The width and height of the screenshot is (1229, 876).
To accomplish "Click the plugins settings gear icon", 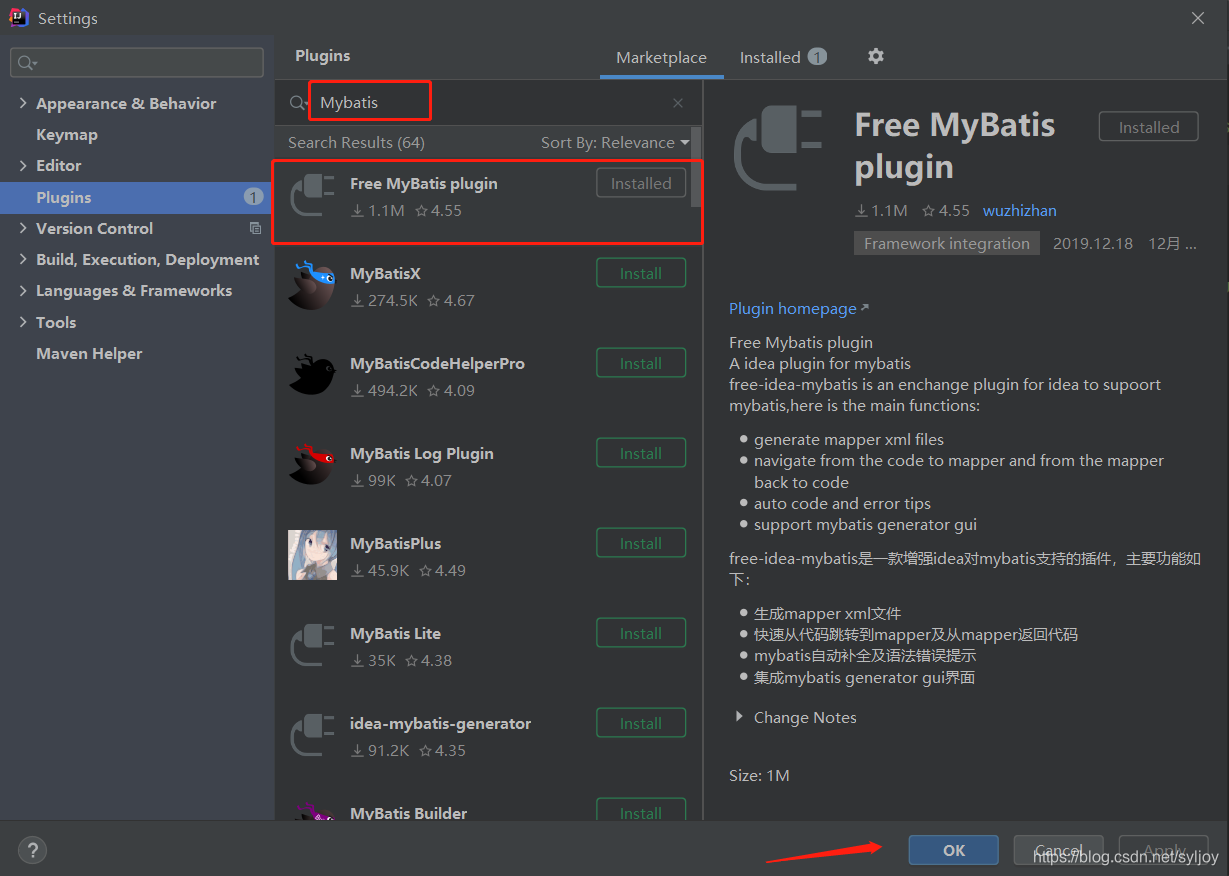I will [876, 56].
